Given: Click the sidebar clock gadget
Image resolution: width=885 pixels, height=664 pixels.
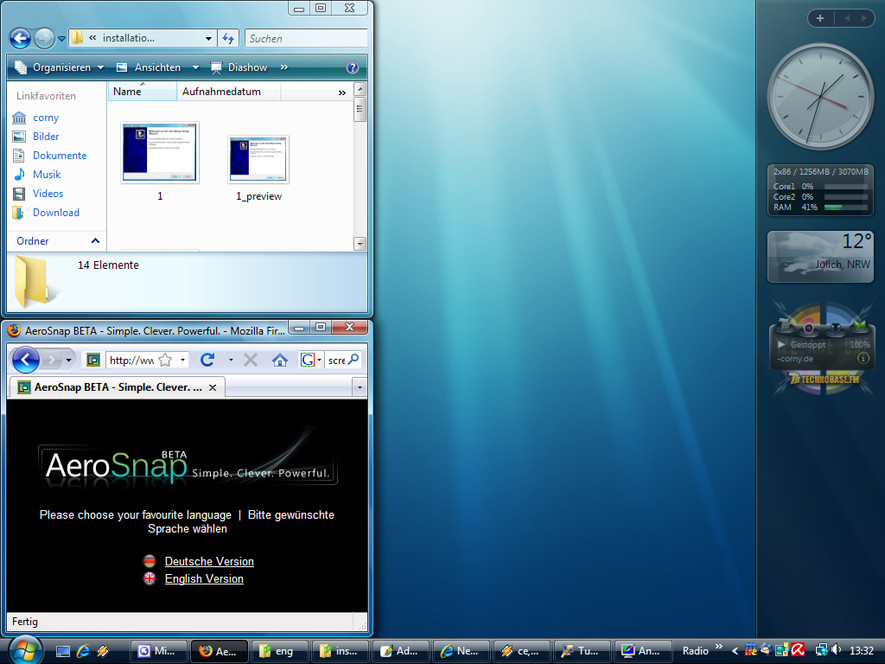Looking at the screenshot, I should pyautogui.click(x=820, y=96).
